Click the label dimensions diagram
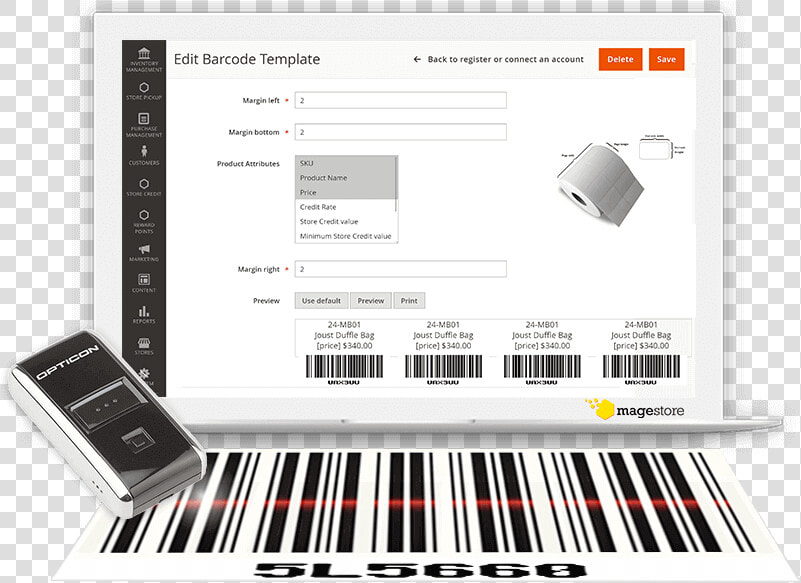 662,147
